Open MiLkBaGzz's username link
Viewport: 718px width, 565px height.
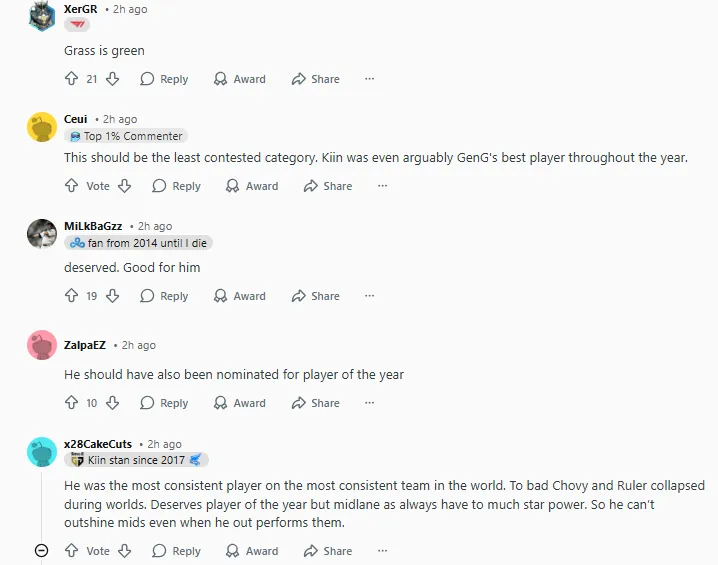click(x=93, y=226)
